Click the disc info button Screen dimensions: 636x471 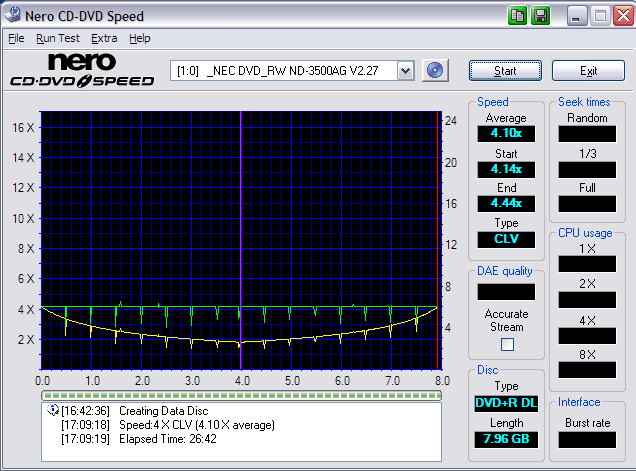435,71
